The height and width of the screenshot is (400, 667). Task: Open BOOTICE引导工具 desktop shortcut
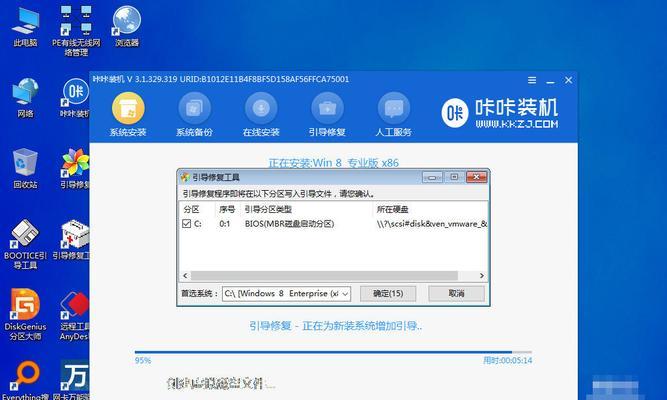(x=25, y=244)
